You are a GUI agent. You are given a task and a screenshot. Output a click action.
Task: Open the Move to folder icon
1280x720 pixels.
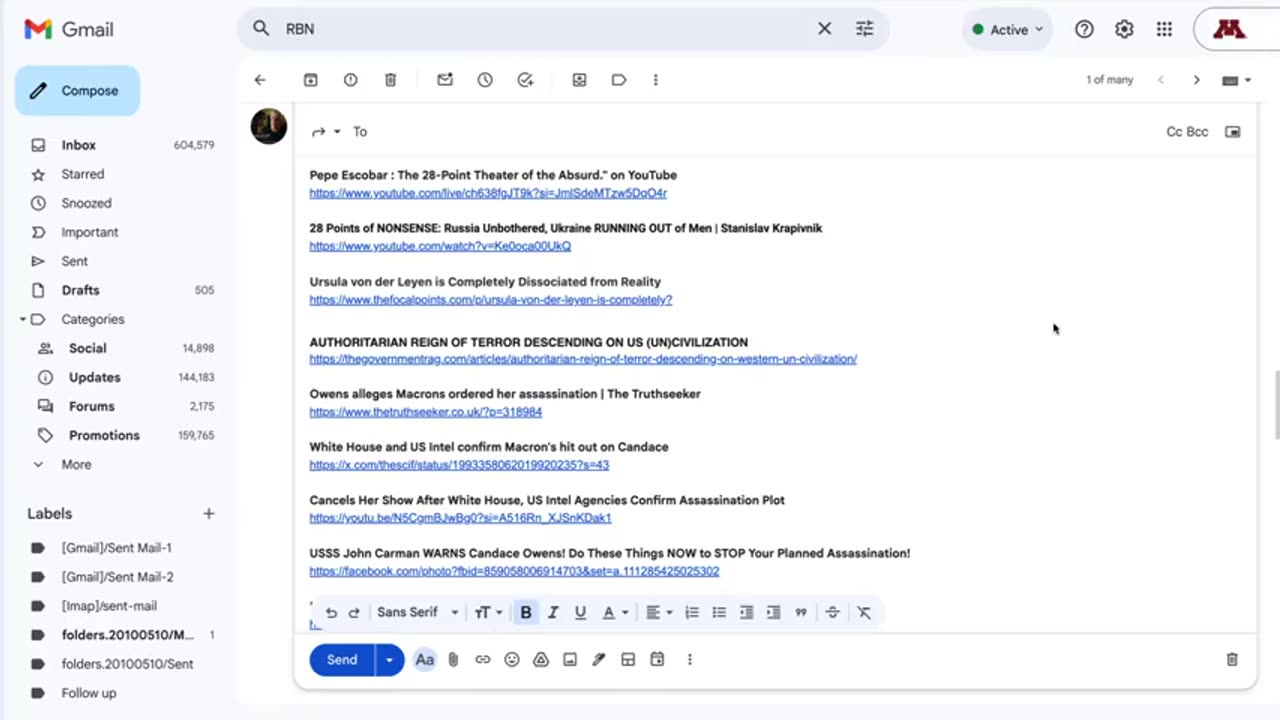[579, 80]
